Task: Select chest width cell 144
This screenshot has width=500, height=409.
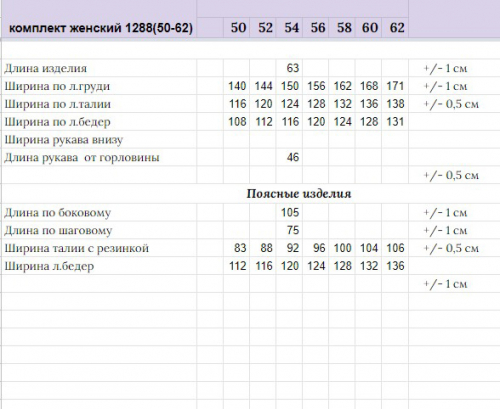Action: (x=263, y=86)
